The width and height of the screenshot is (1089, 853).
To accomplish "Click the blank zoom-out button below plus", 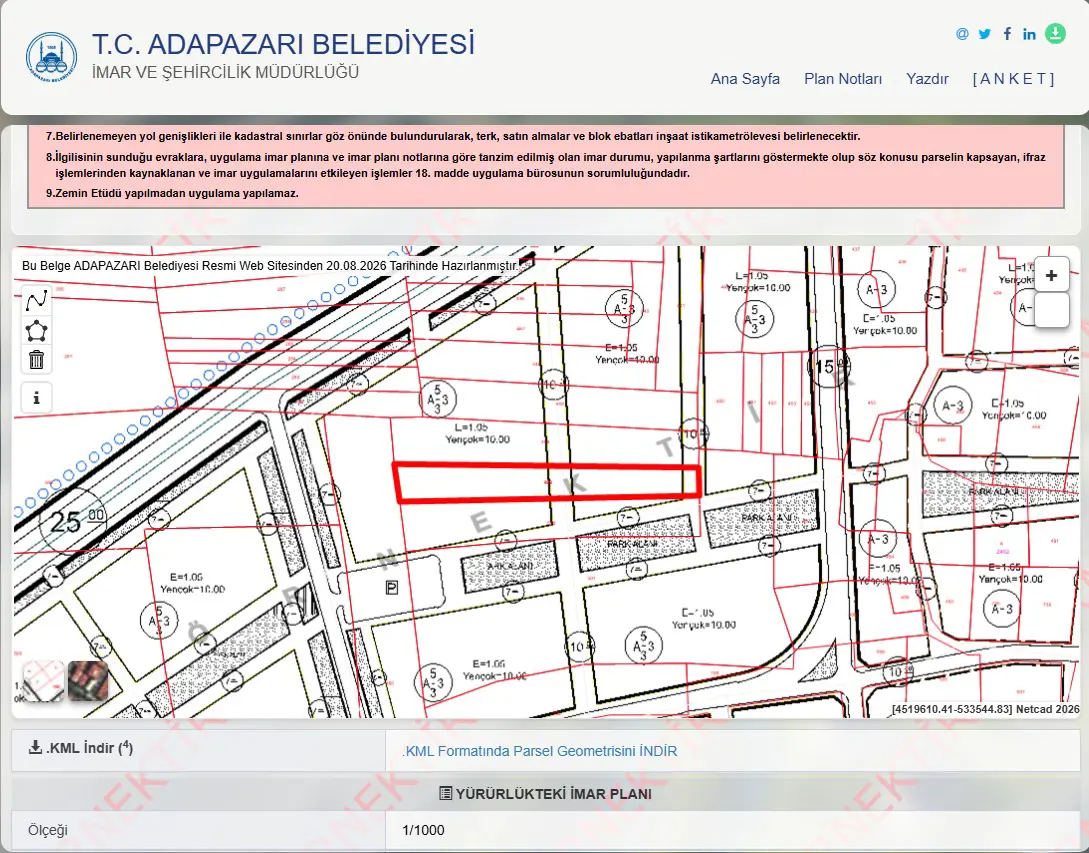I will pos(1051,310).
